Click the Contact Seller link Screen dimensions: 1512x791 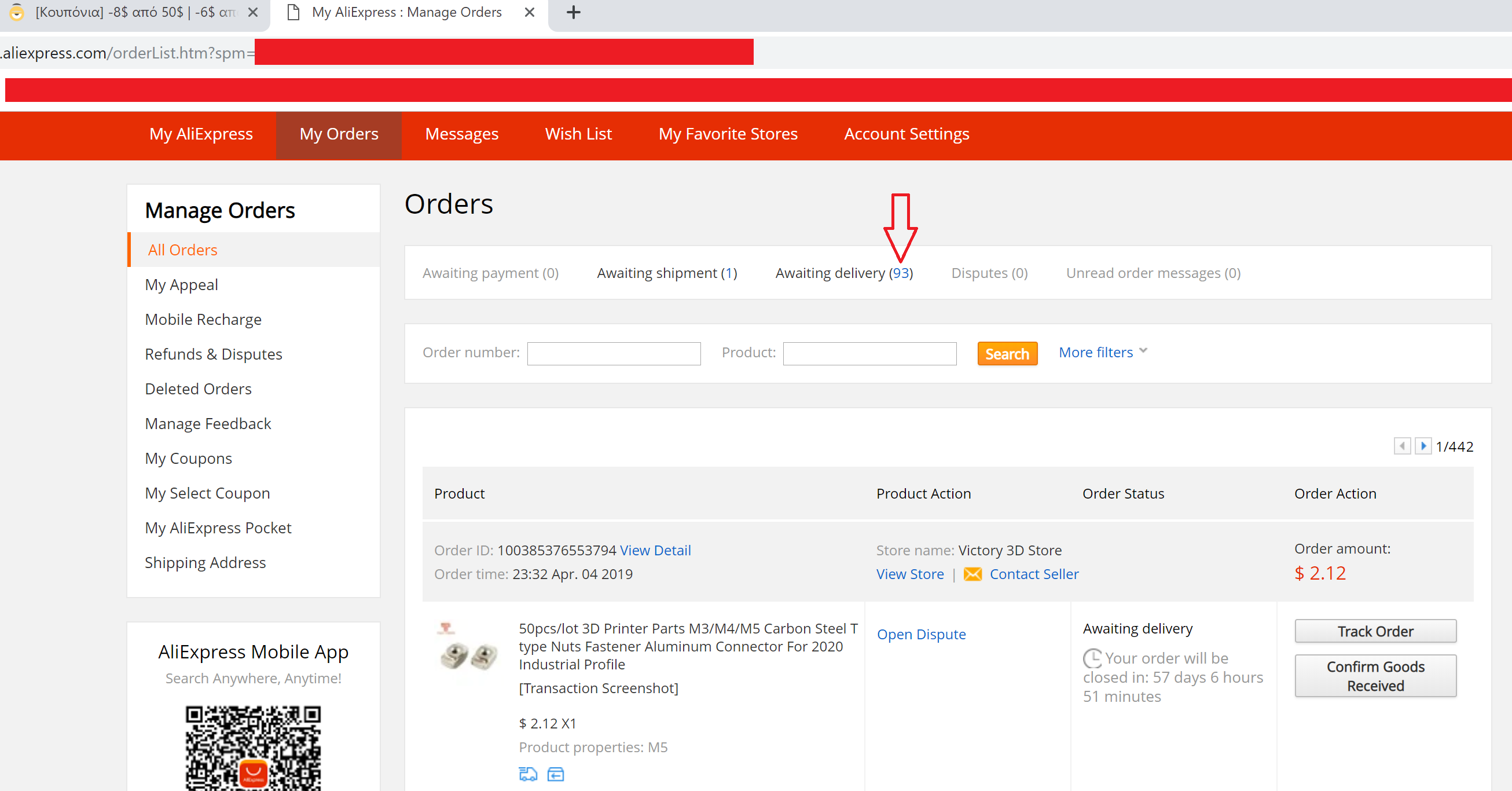click(1034, 574)
